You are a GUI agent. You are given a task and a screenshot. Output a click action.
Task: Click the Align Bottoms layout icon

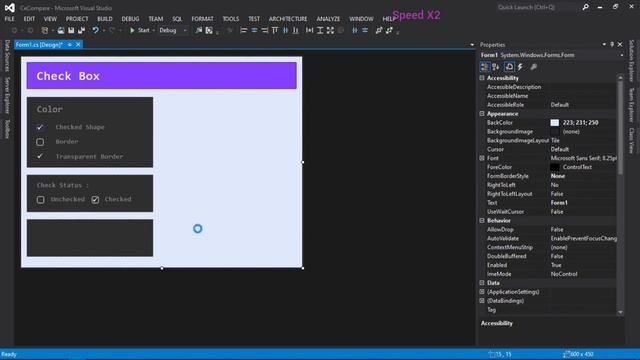pyautogui.click(x=296, y=30)
